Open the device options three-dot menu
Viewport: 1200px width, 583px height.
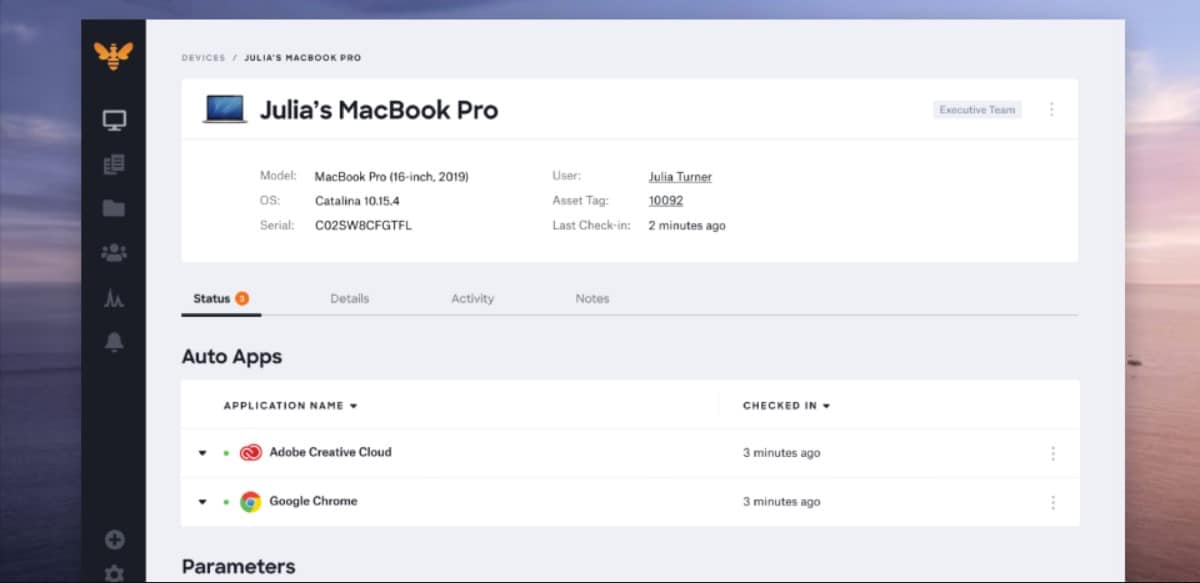(x=1051, y=109)
